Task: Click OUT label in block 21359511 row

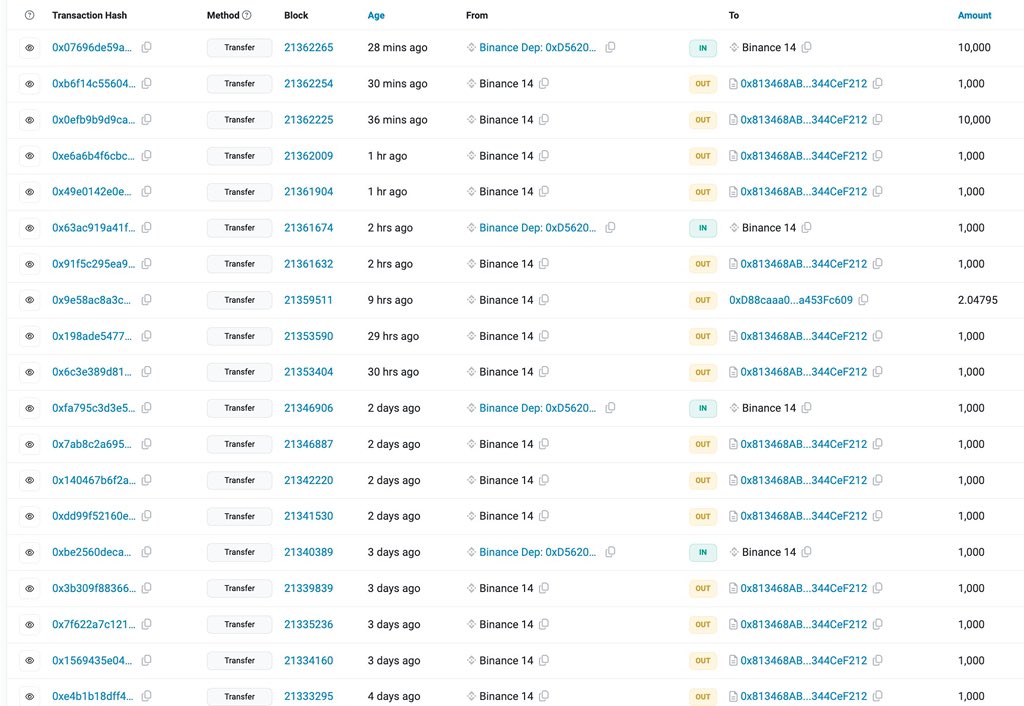Action: (x=703, y=300)
